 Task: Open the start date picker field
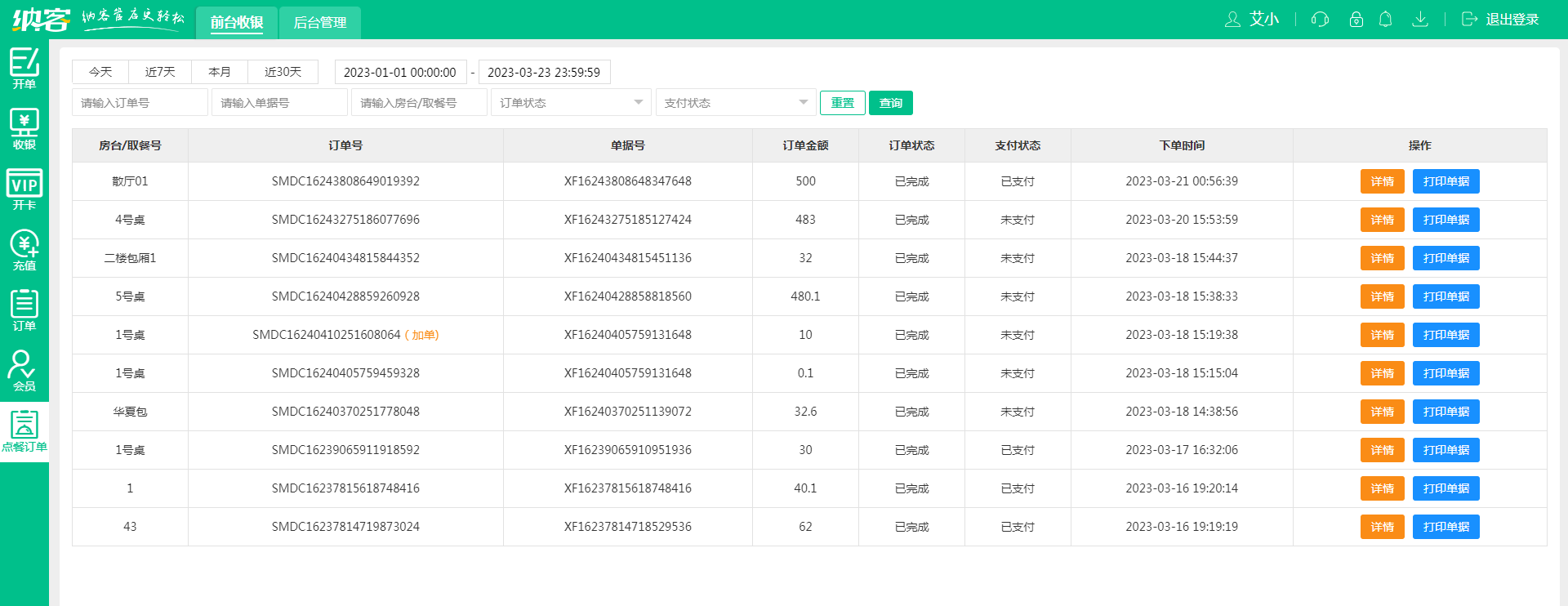click(400, 72)
